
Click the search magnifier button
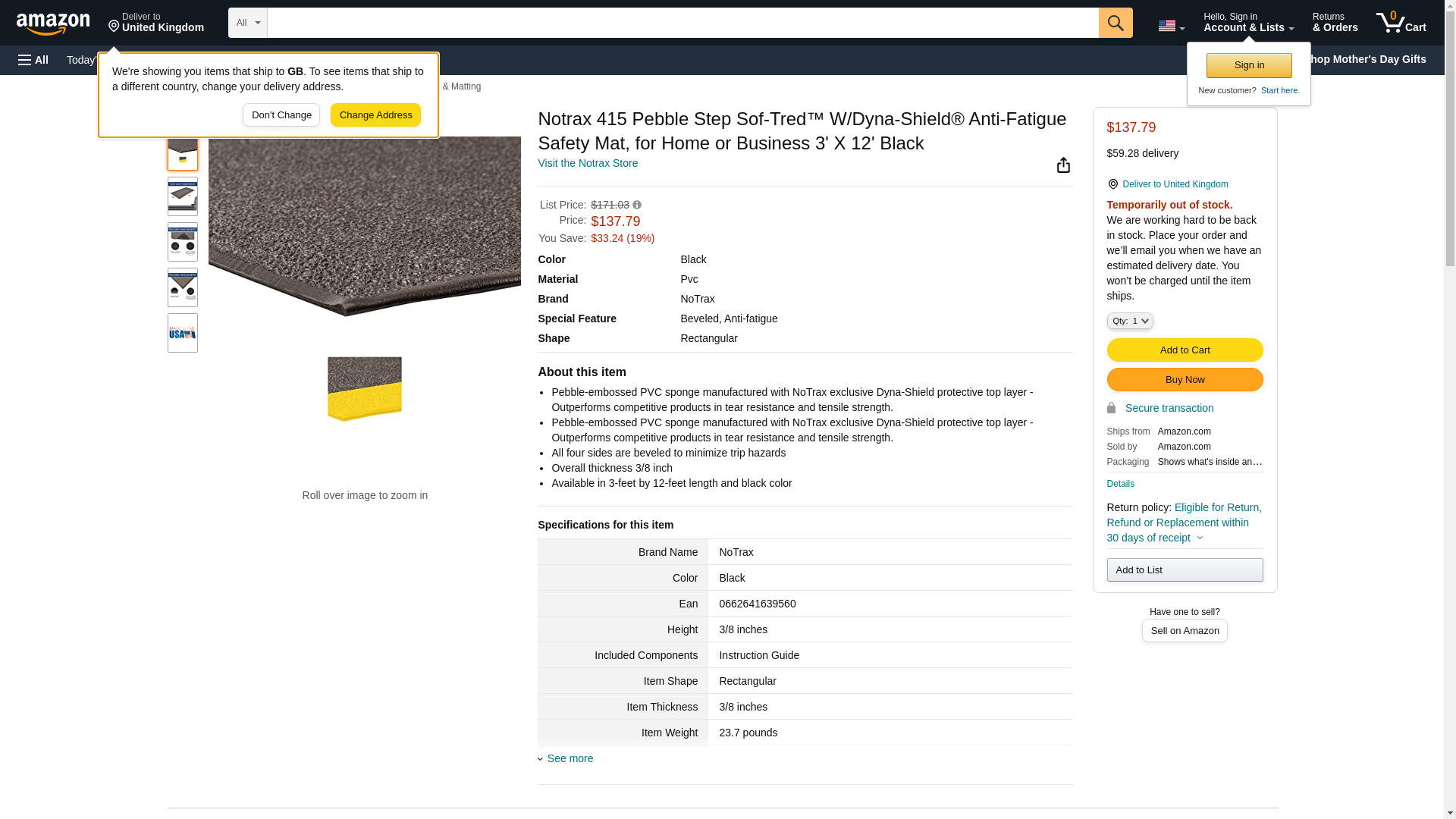[x=1115, y=23]
